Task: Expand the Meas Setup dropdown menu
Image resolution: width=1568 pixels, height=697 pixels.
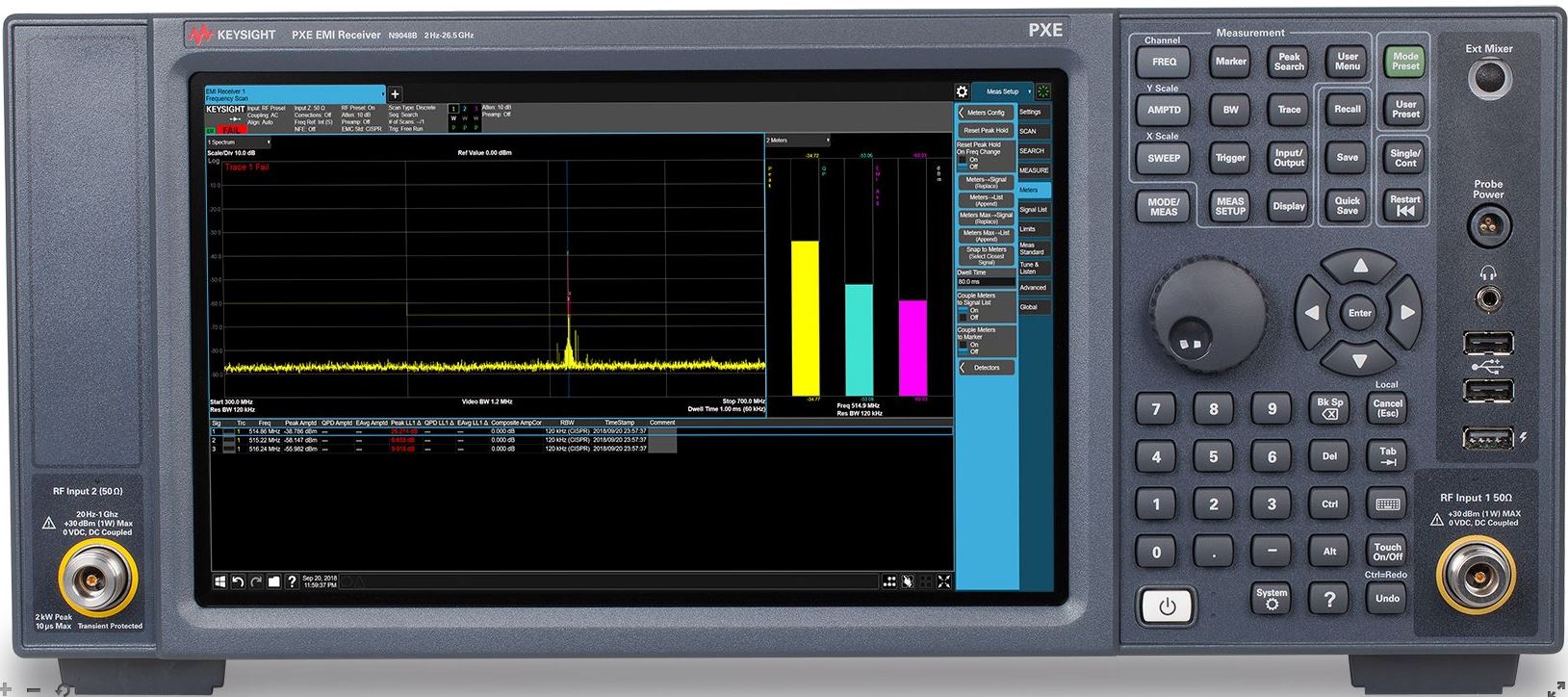Action: (x=1029, y=91)
